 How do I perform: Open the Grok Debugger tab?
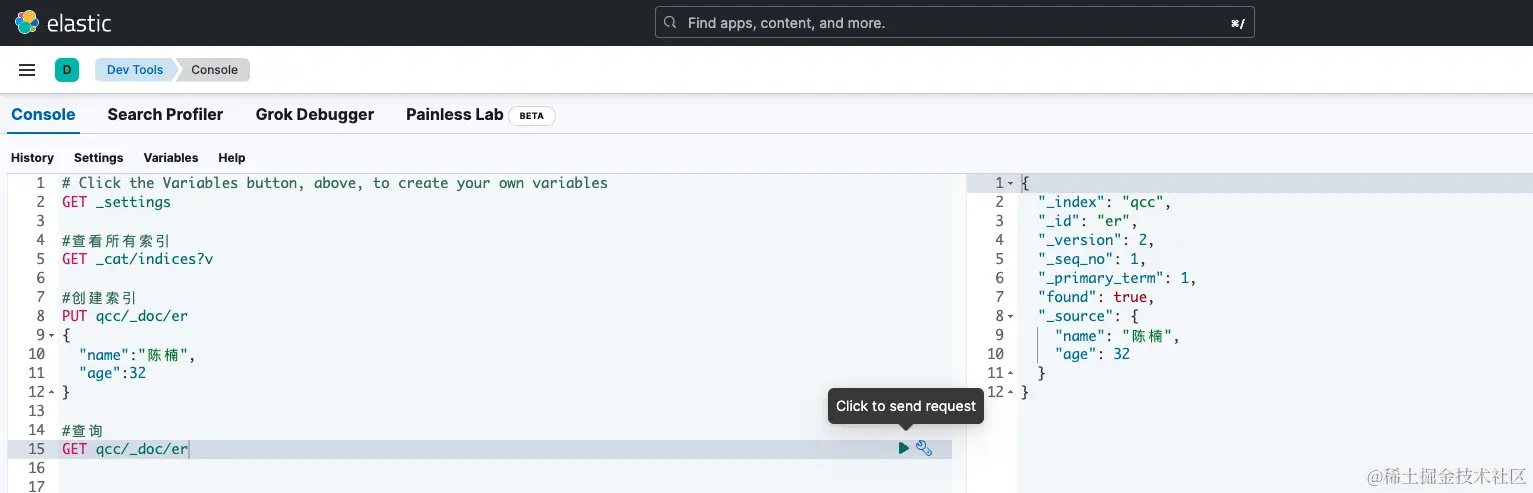pos(315,114)
